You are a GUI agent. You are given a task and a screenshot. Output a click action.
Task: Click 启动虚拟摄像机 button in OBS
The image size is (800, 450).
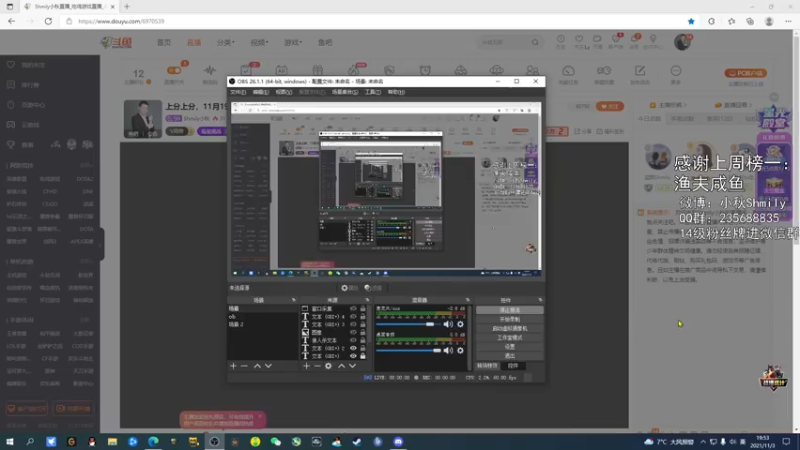[x=510, y=329]
